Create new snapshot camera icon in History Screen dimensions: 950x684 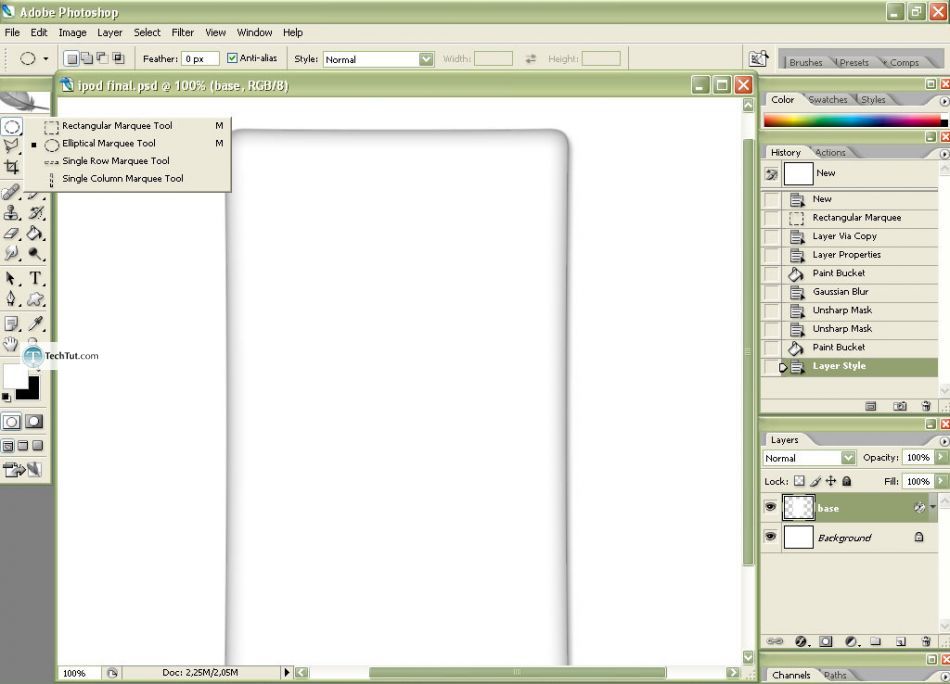(900, 407)
